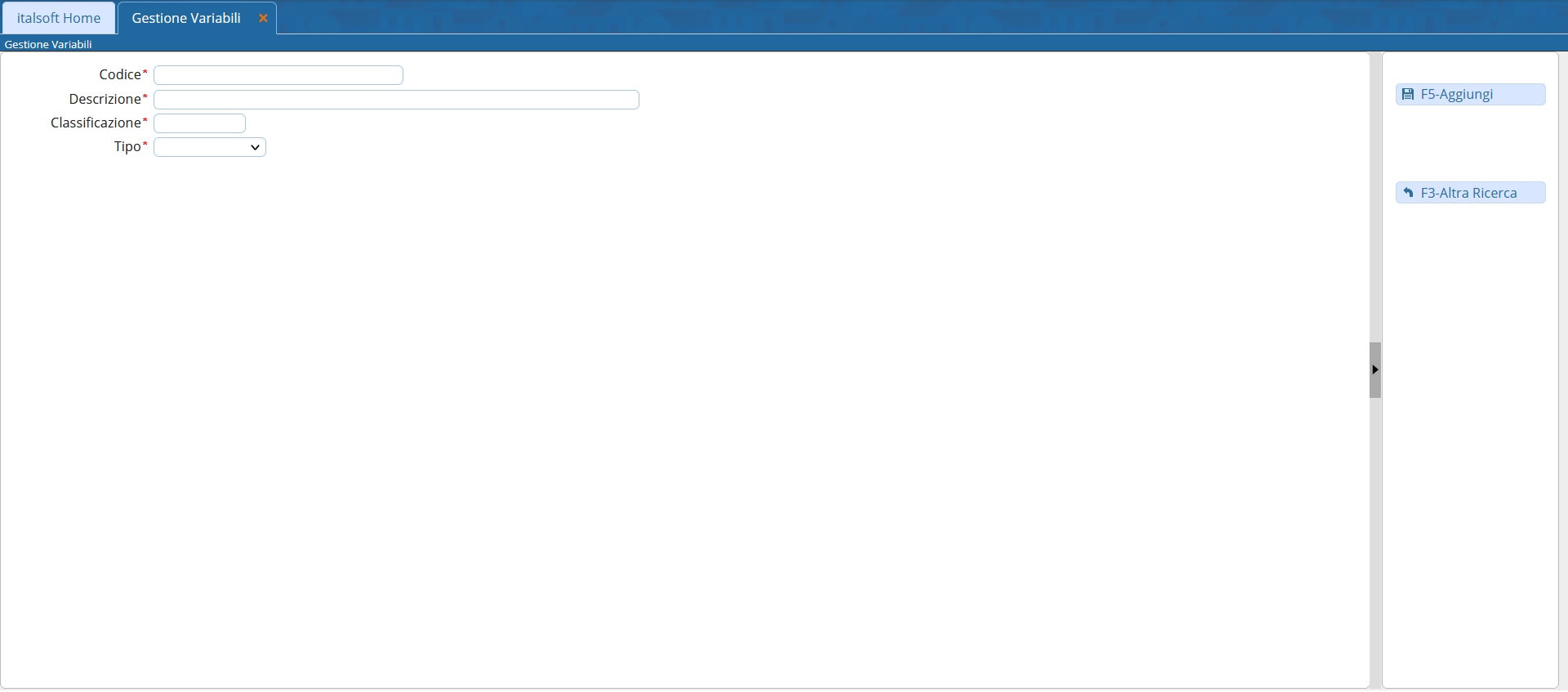
Task: Click the F3-Altra Ricerca button
Action: coord(1470,193)
